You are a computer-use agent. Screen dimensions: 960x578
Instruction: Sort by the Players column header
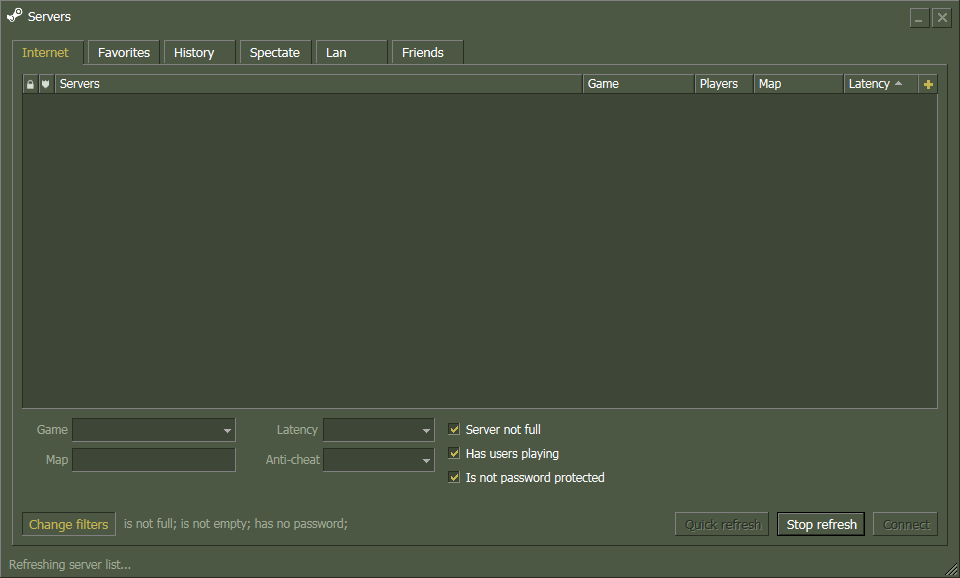(724, 84)
